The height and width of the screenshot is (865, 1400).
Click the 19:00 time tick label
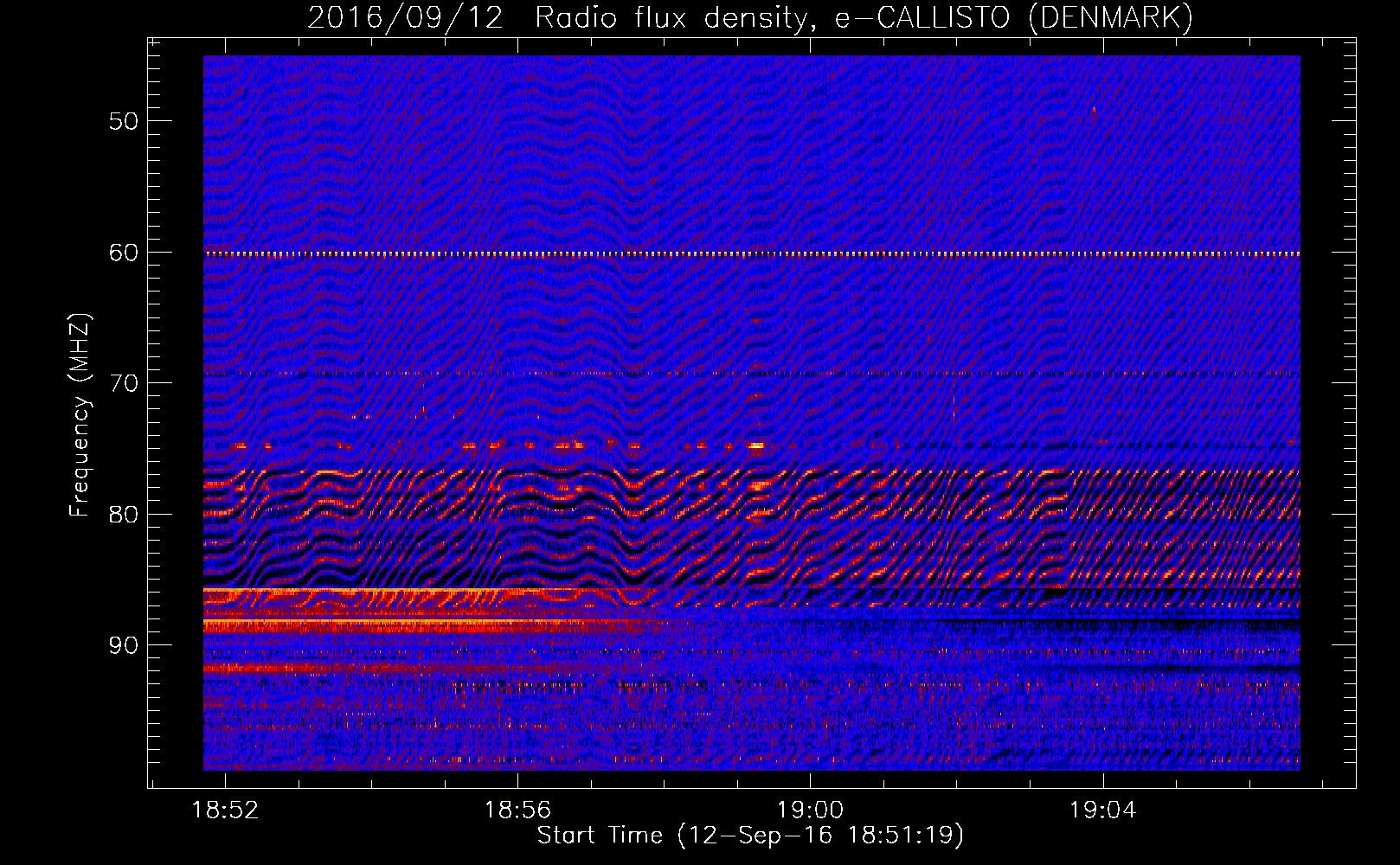point(810,811)
